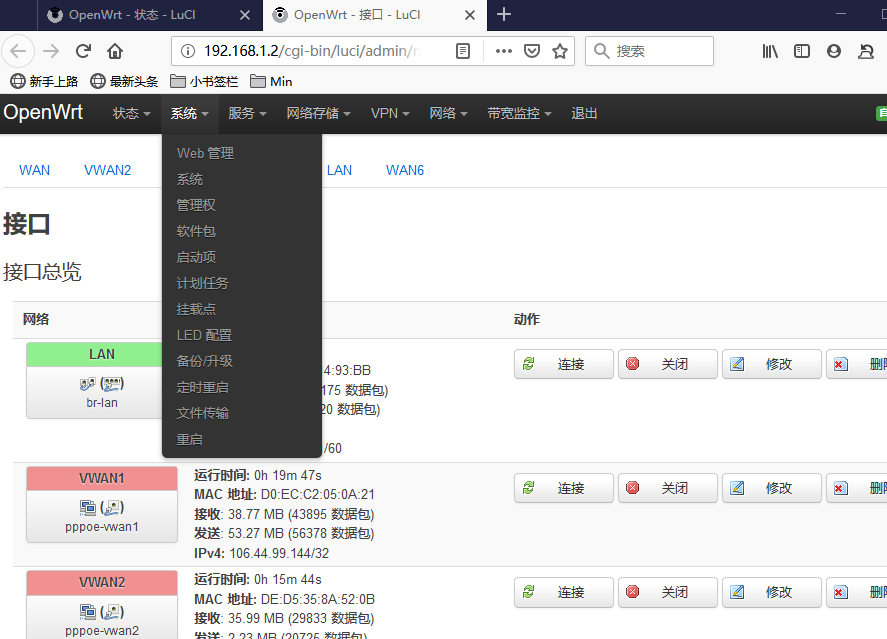
Task: Select 管理权 in 系统 menu
Action: (x=242, y=205)
